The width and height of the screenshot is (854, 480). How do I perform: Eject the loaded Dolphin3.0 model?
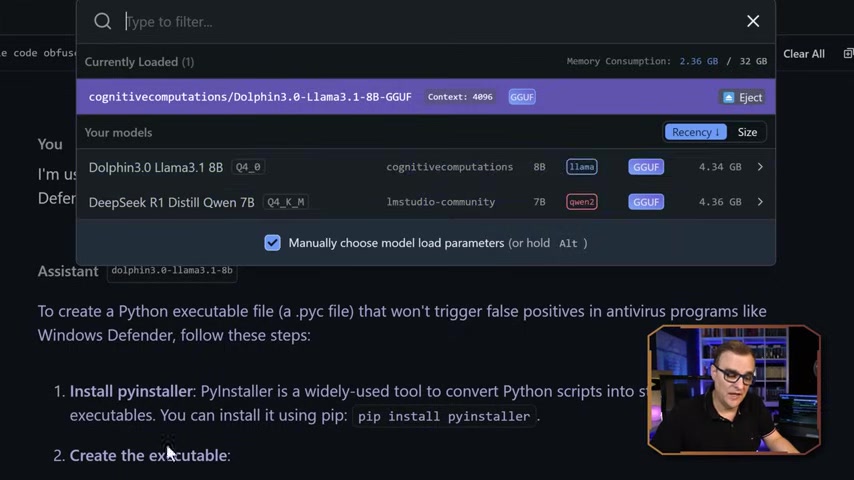click(x=742, y=98)
